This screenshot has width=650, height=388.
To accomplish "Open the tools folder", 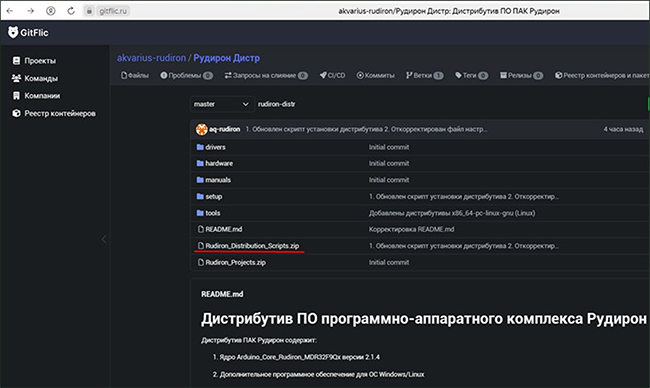I will [x=213, y=213].
